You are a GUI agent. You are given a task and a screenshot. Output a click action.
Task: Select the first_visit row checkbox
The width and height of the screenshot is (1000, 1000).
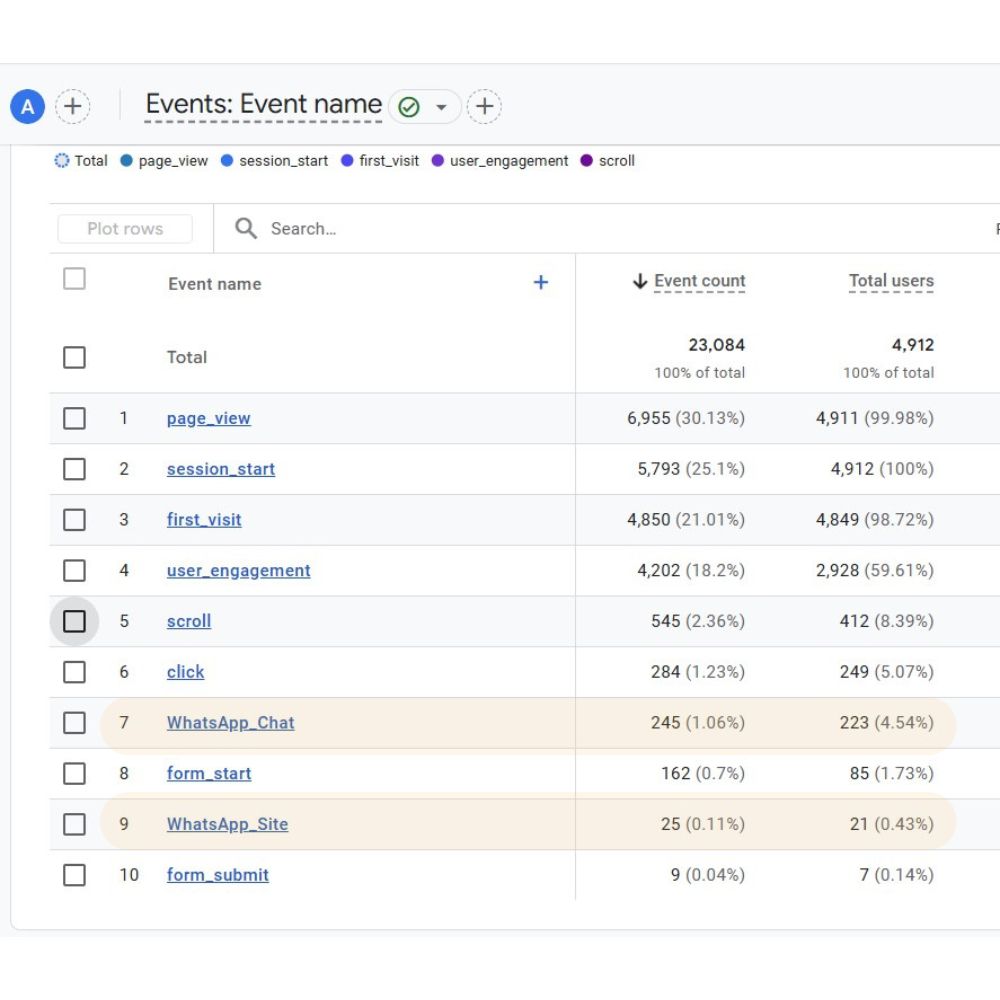coord(75,520)
